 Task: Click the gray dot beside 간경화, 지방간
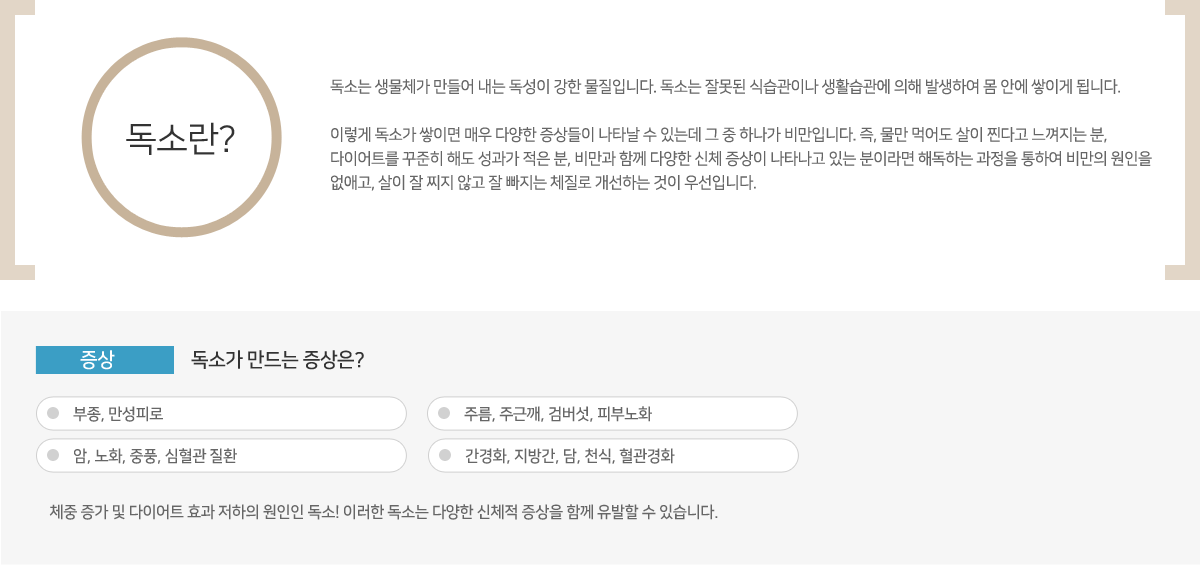(444, 455)
